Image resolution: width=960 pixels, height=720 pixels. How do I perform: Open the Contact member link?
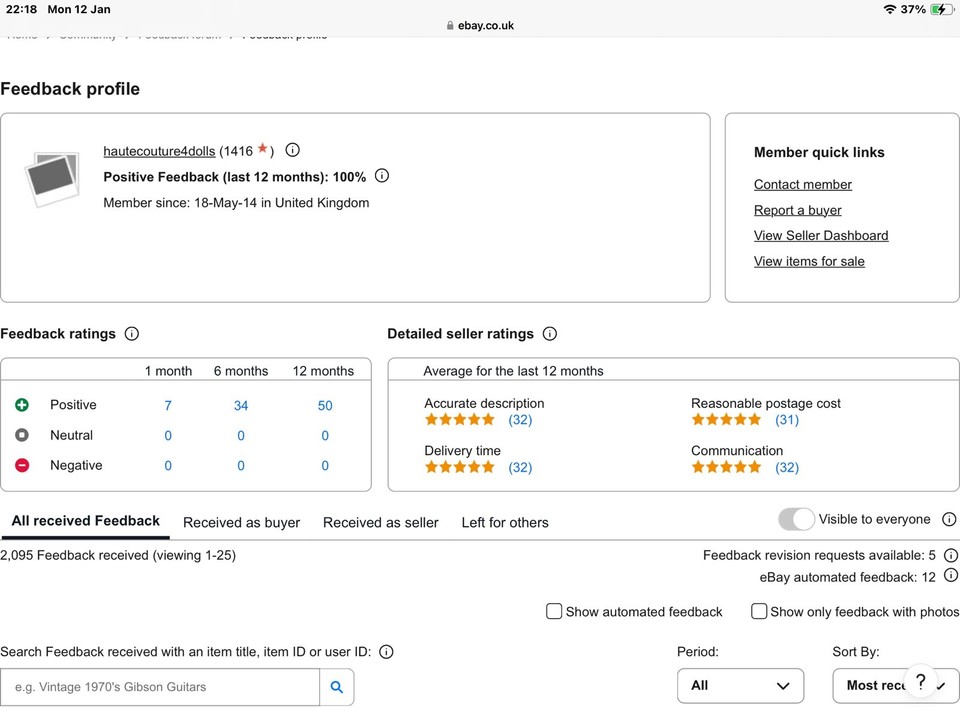(802, 184)
